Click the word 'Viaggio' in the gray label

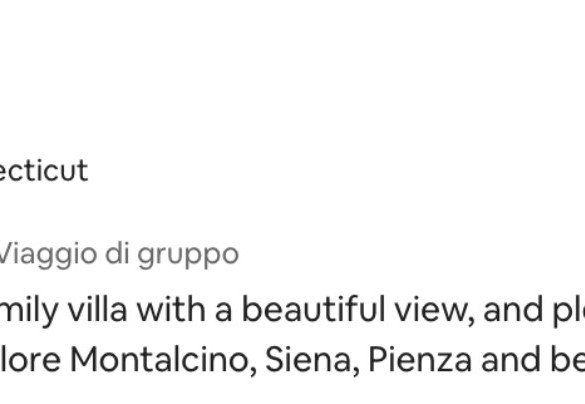[49, 256]
